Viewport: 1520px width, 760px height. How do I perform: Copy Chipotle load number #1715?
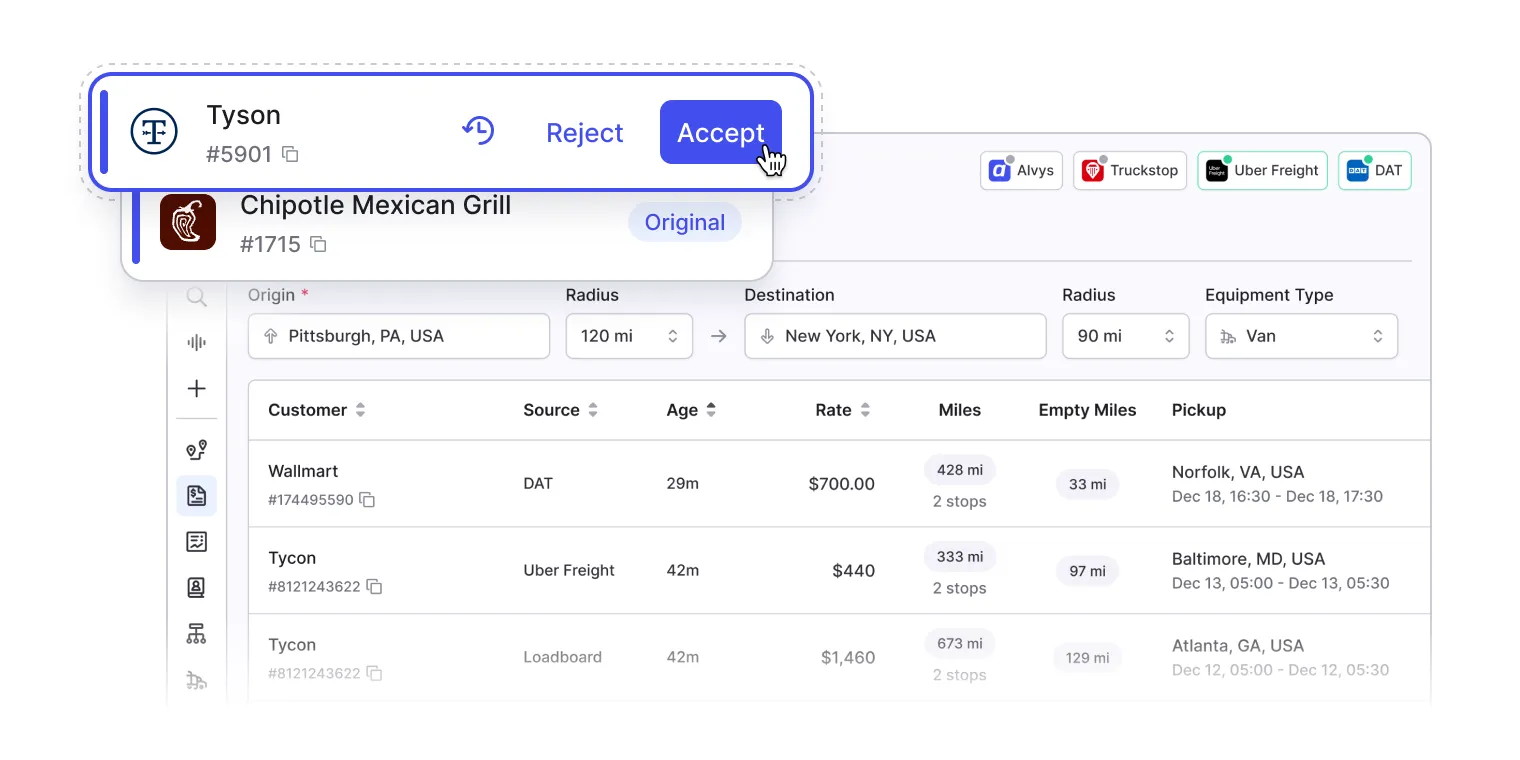(x=318, y=244)
